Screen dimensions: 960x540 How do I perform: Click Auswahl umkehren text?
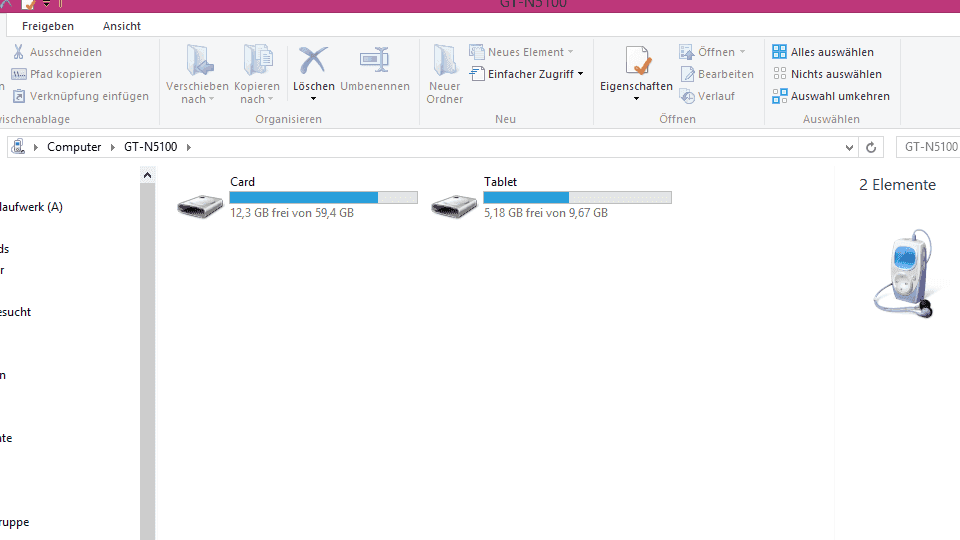840,96
